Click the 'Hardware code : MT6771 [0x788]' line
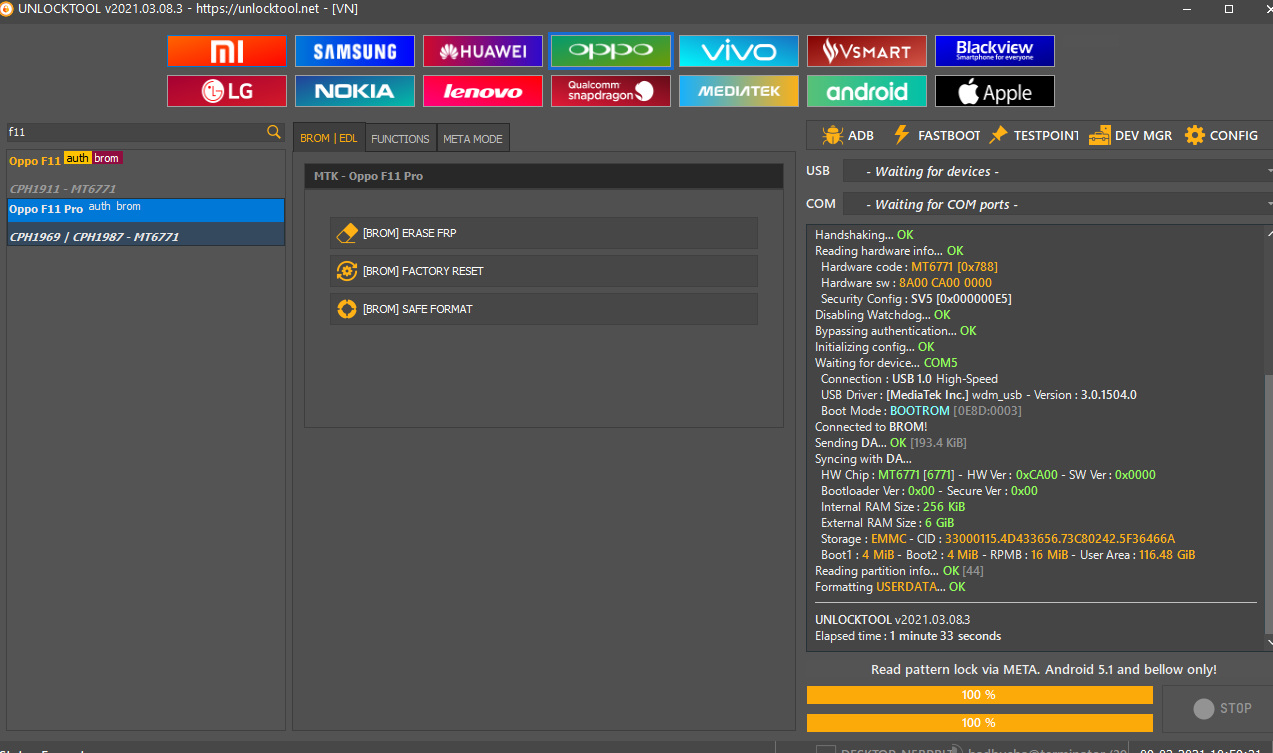Viewport: 1273px width, 753px height. [909, 267]
